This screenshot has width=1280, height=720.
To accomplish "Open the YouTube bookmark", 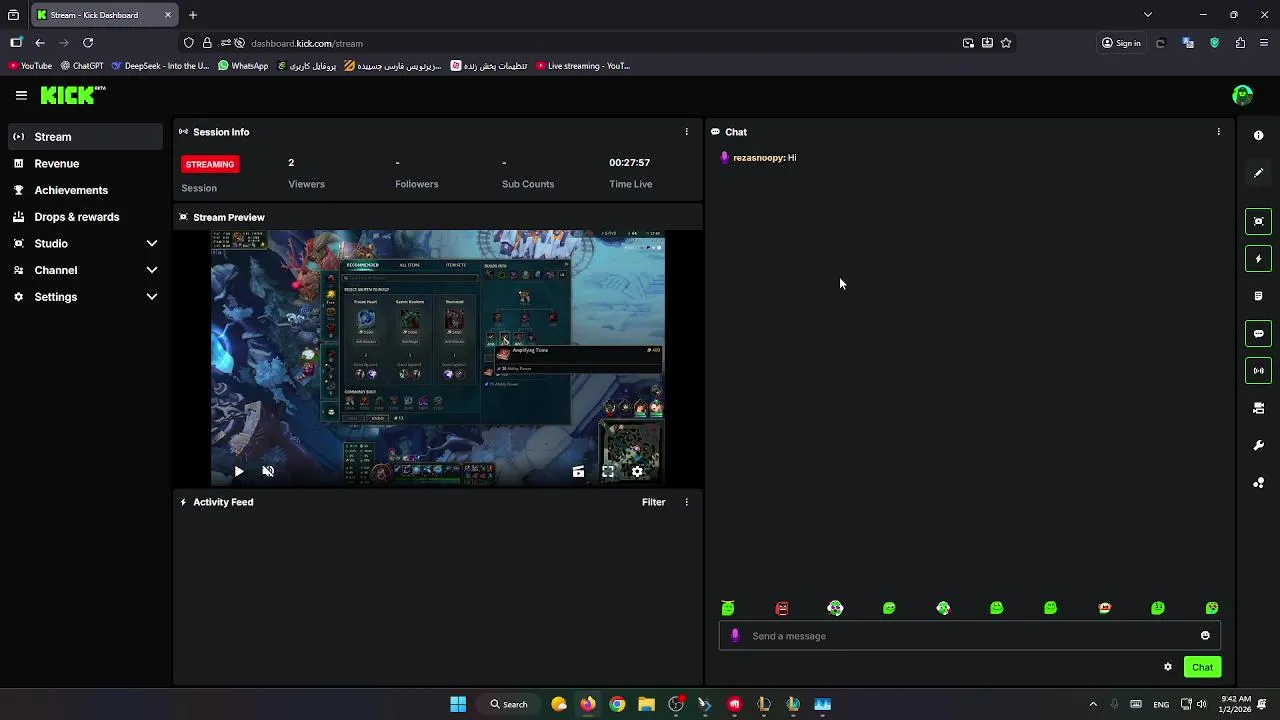I will click(x=30, y=66).
